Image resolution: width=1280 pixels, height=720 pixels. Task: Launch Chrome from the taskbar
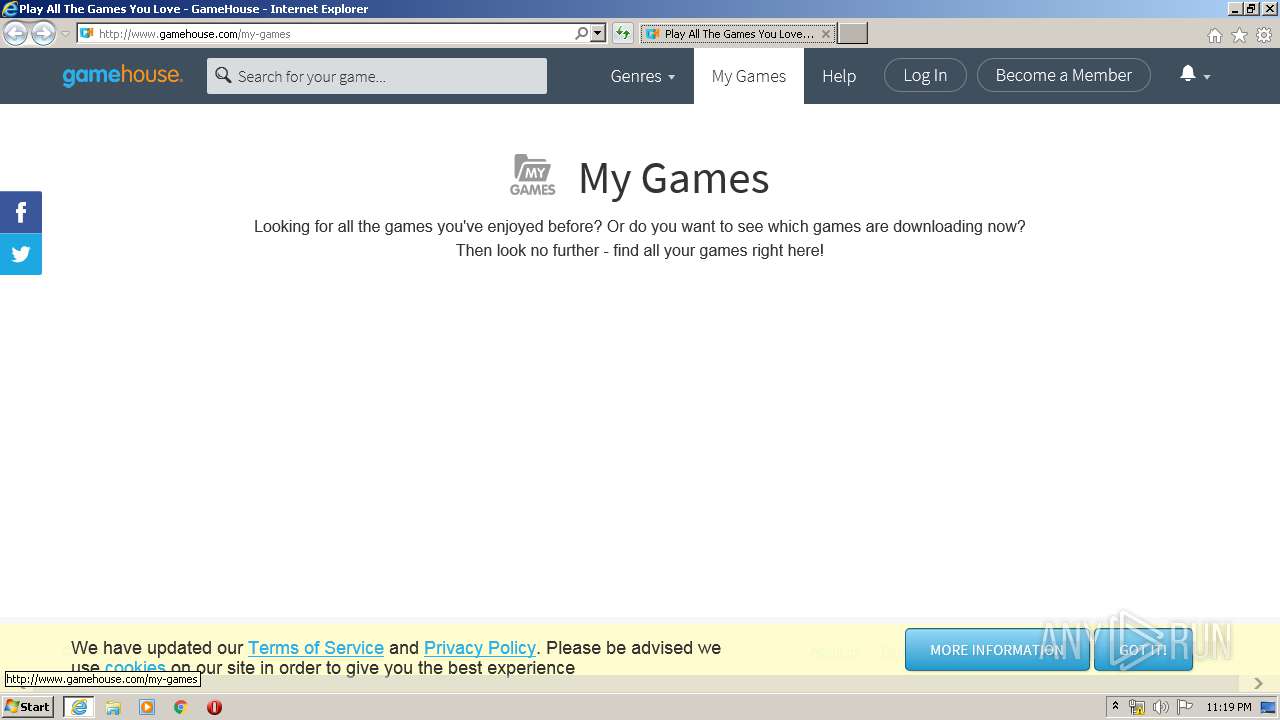pyautogui.click(x=181, y=707)
